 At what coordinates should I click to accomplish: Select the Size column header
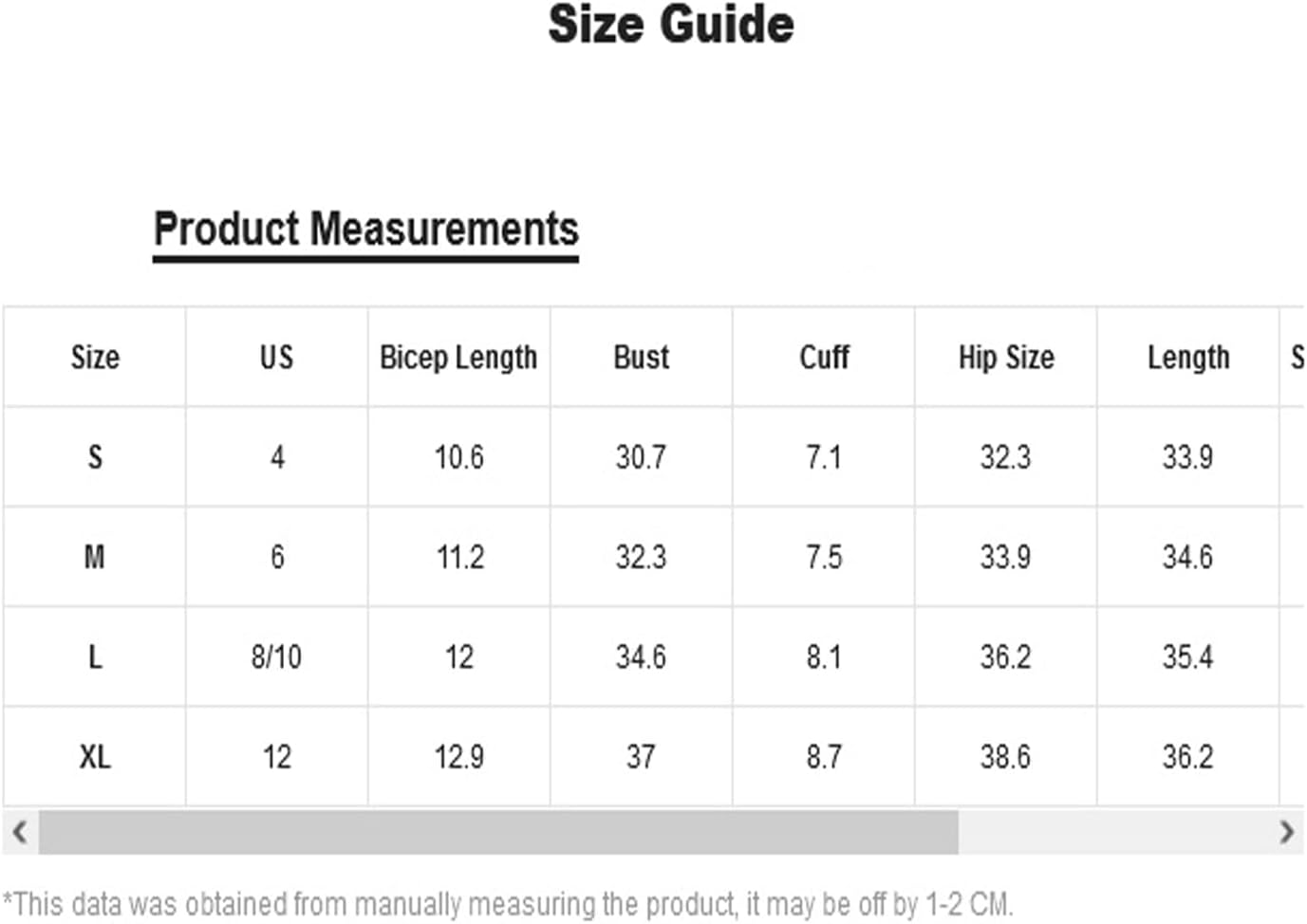[x=95, y=358]
